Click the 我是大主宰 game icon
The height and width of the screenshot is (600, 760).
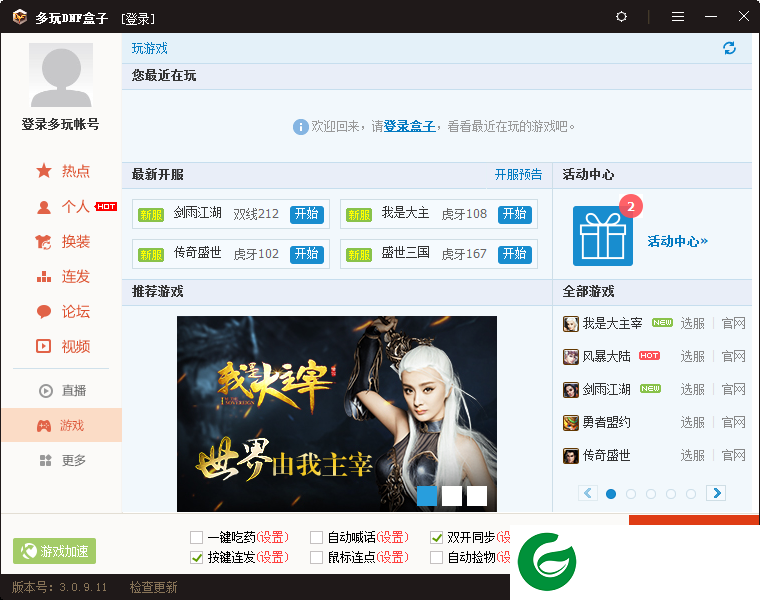click(x=570, y=324)
